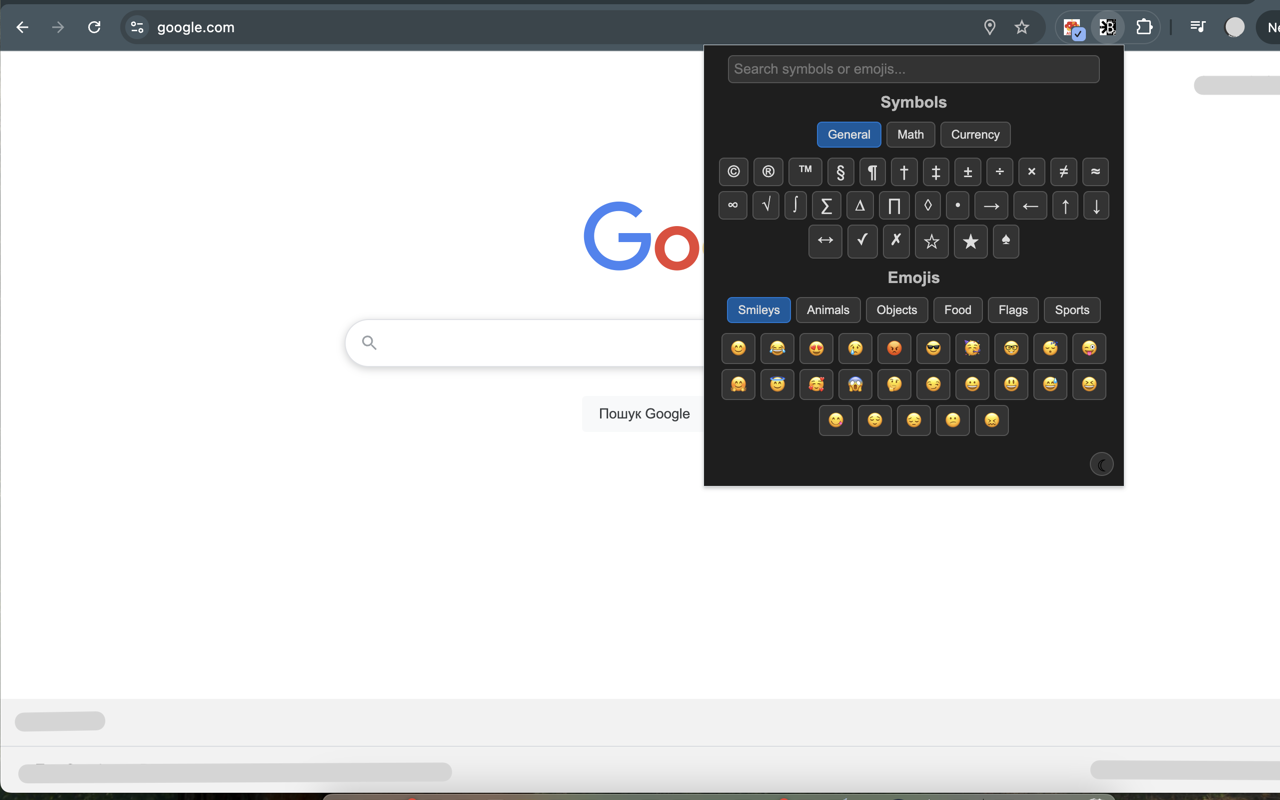The width and height of the screenshot is (1280, 800).
Task: Pick the trademark ™ symbol
Action: tap(805, 172)
